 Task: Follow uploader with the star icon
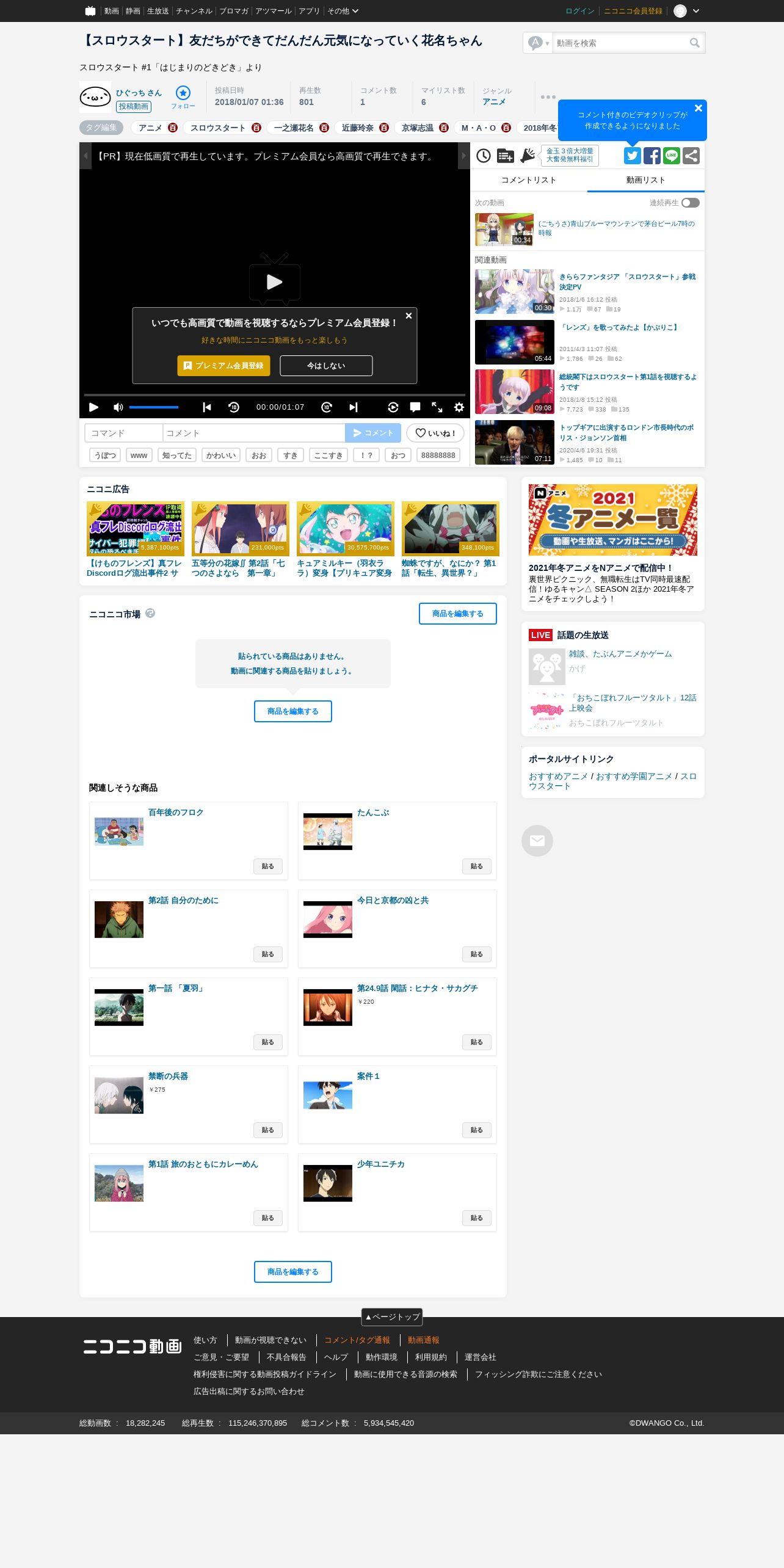[183, 93]
